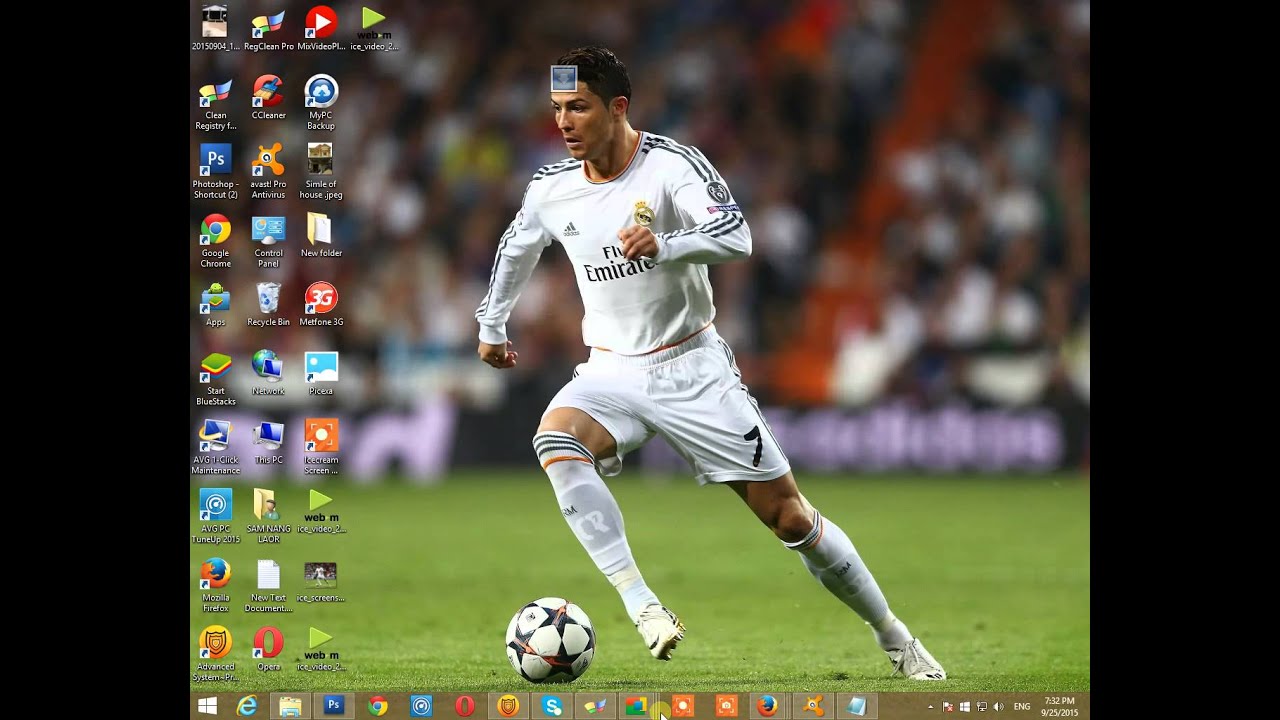
Task: Open Photoshop - Shortcut (2) on desktop
Action: [215, 172]
